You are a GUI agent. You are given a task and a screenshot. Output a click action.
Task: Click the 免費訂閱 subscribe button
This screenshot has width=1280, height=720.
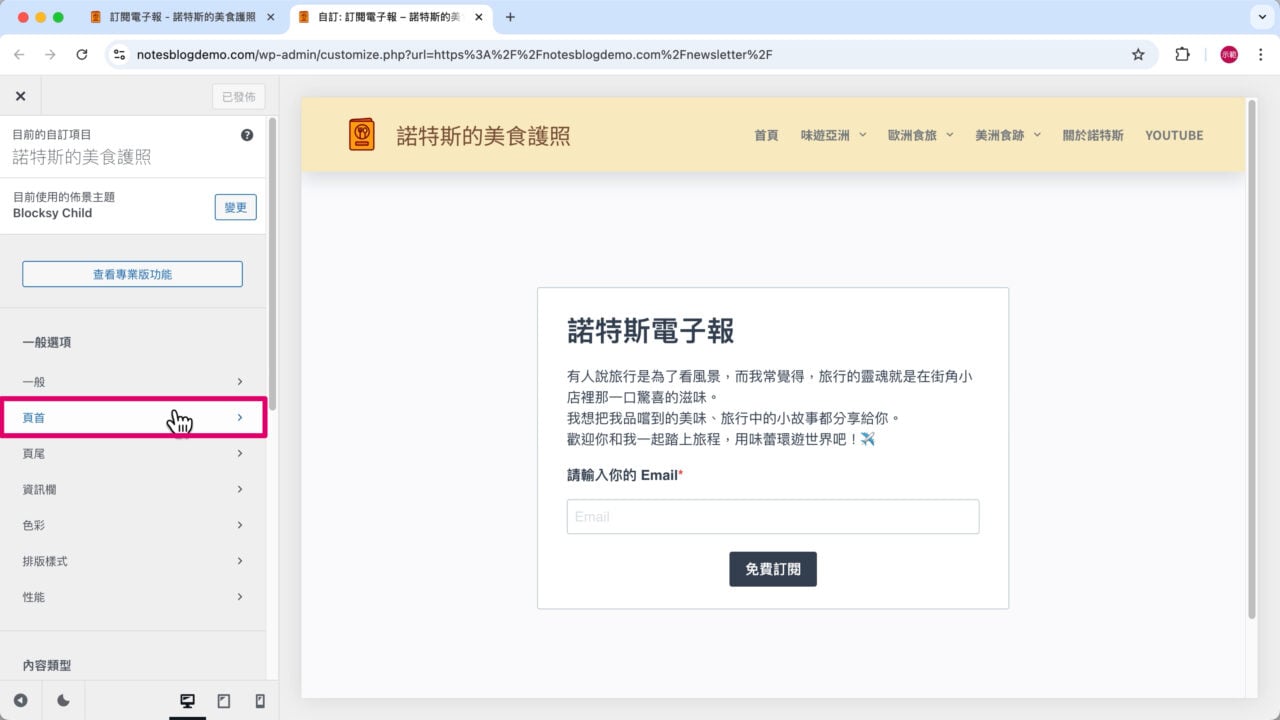point(772,569)
